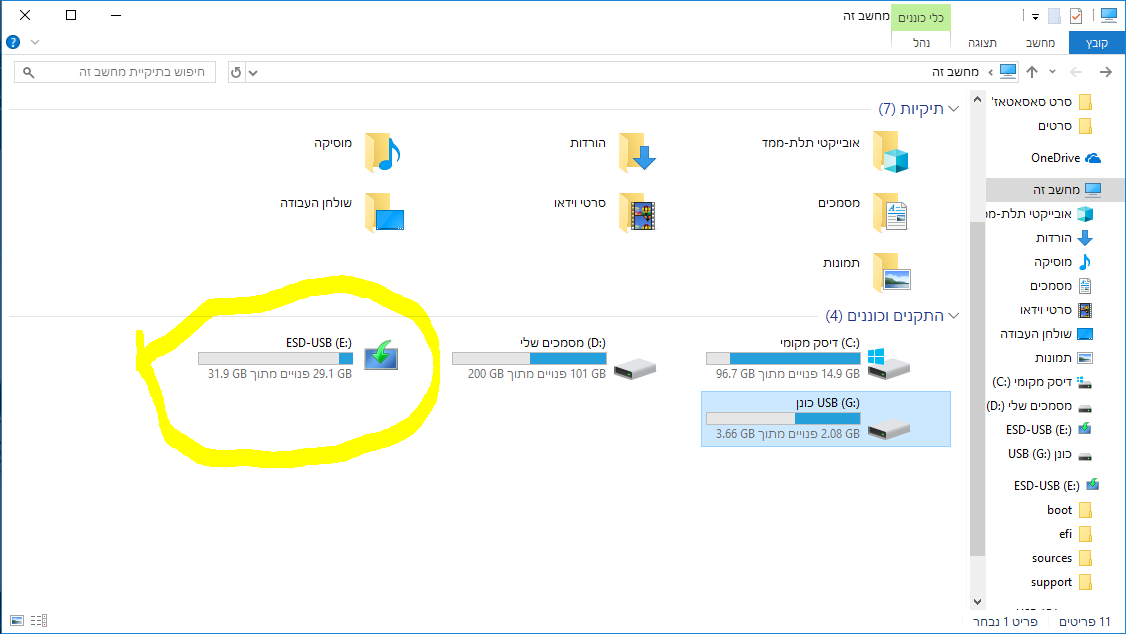This screenshot has width=1126, height=634.
Task: Select the D: drive icon (מסמכים שלי)
Action: [x=635, y=369]
